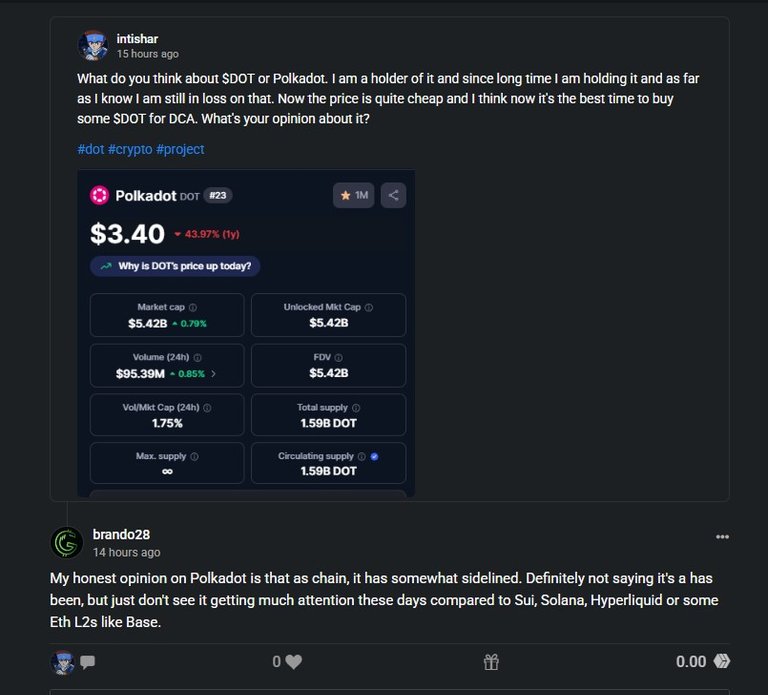Click the Polkadot pink logo
768x695 pixels.
(99, 195)
